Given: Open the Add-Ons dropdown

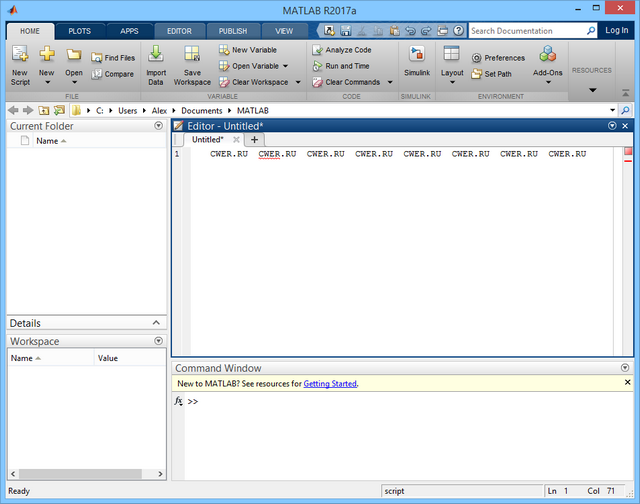Looking at the screenshot, I should tap(547, 84).
